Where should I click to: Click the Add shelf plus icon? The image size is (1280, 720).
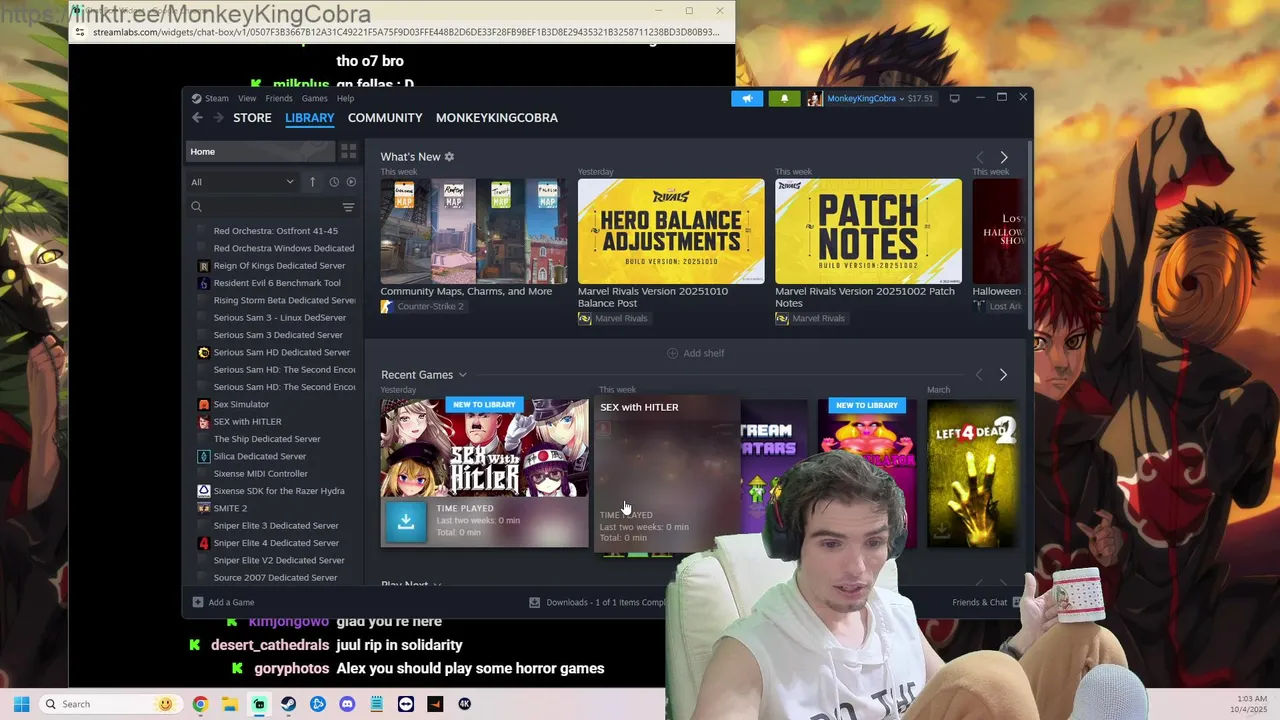coord(672,353)
